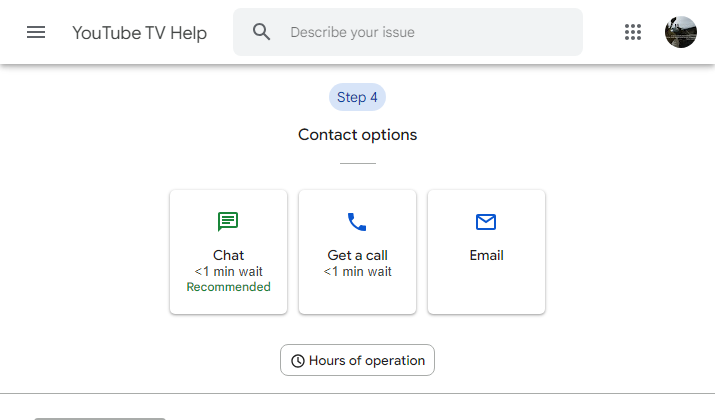Click the blue email envelope icon
Viewport: 715px width, 420px height.
(x=486, y=222)
